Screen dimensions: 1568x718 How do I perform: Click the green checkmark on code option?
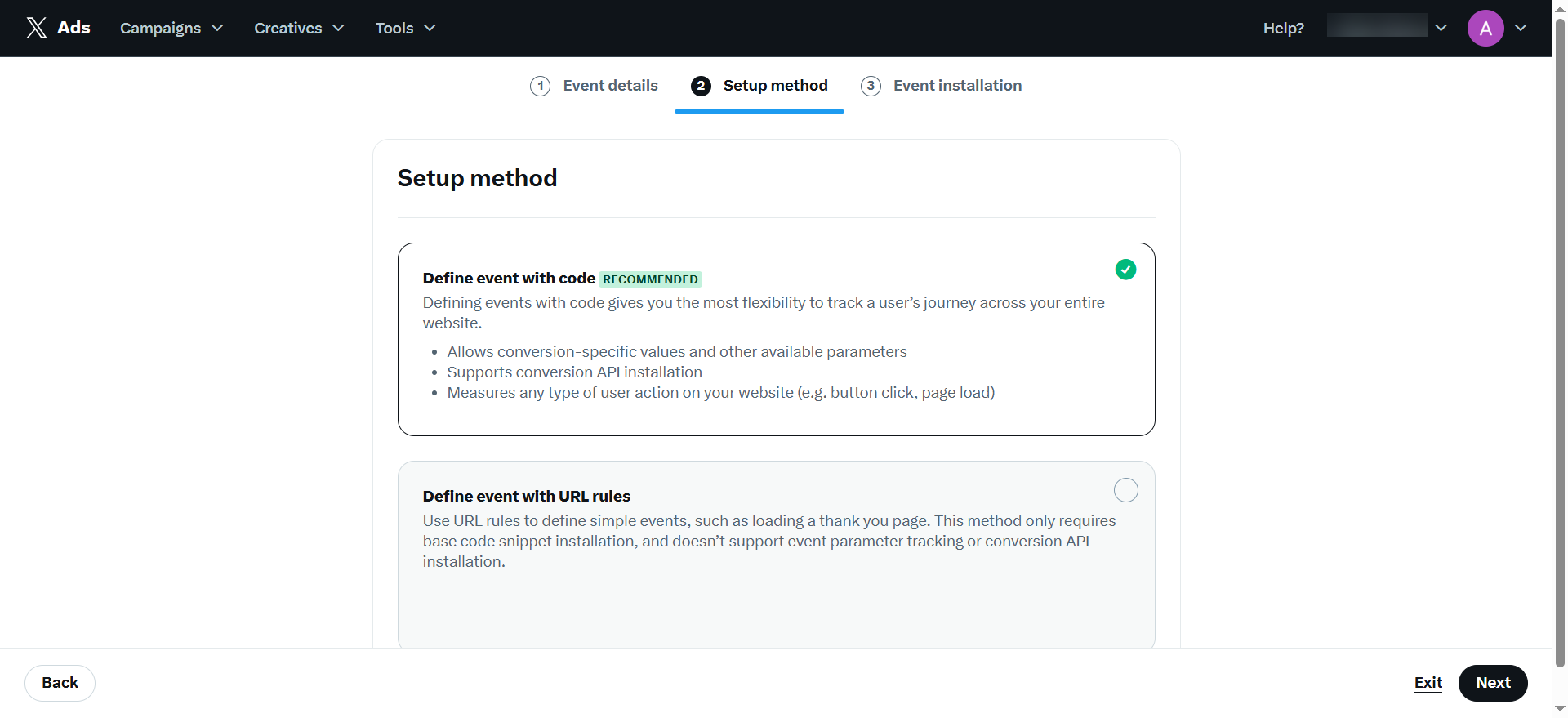click(1125, 270)
